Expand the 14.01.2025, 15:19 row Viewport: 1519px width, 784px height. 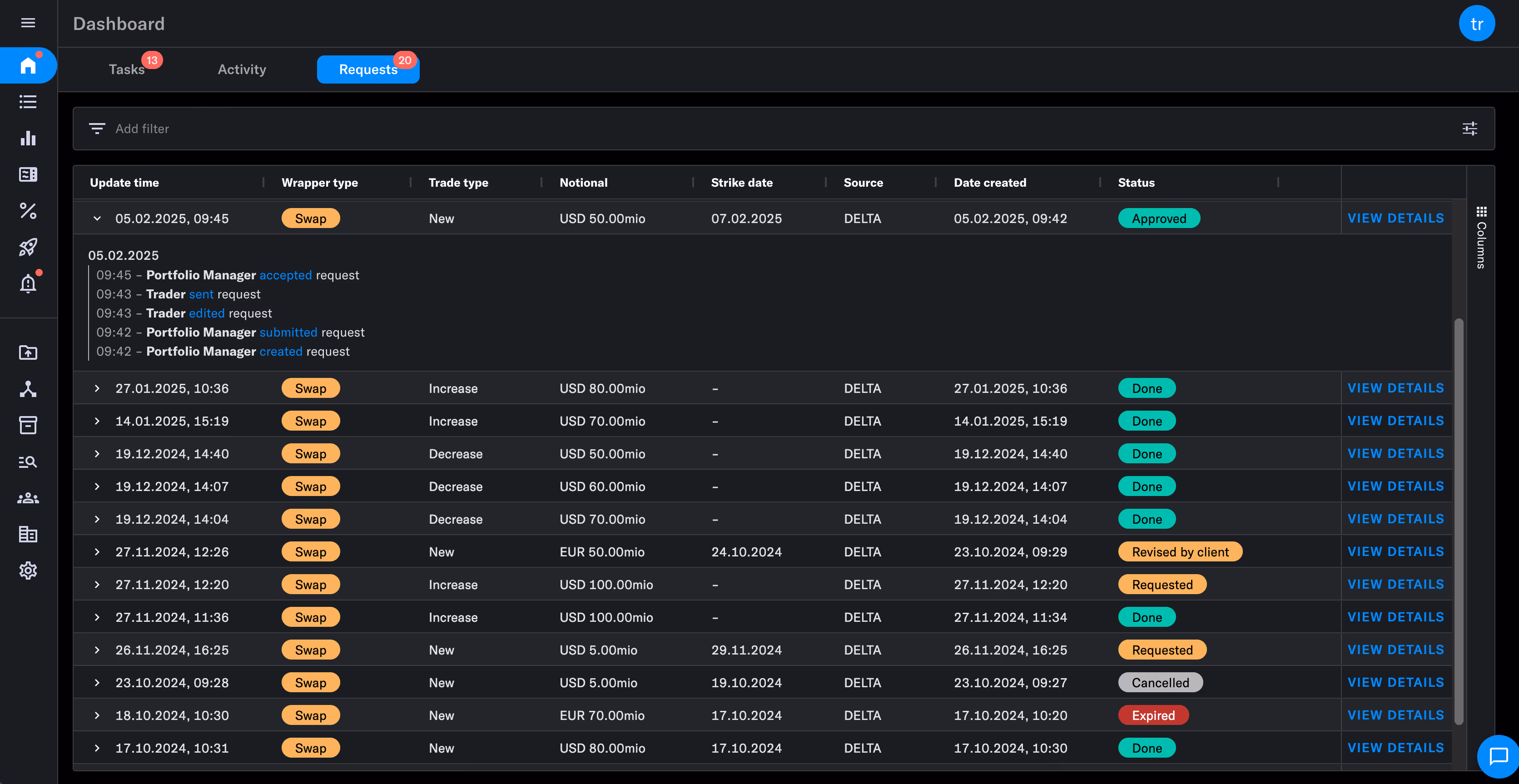[97, 421]
